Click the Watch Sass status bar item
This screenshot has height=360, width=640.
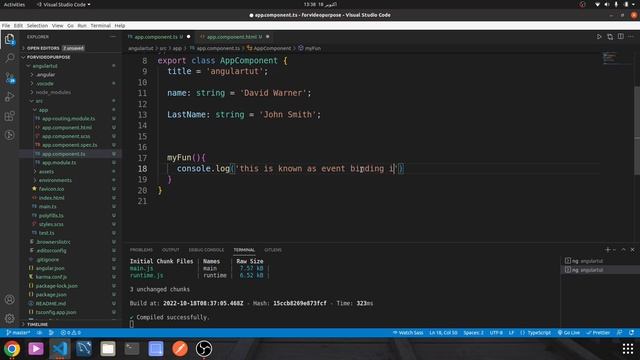pyautogui.click(x=408, y=333)
